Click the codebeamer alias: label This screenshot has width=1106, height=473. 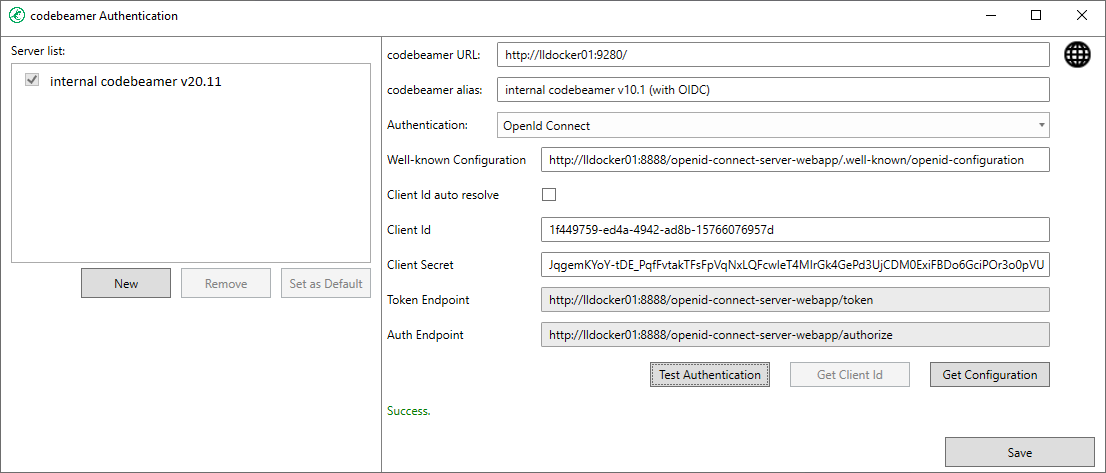tap(434, 90)
